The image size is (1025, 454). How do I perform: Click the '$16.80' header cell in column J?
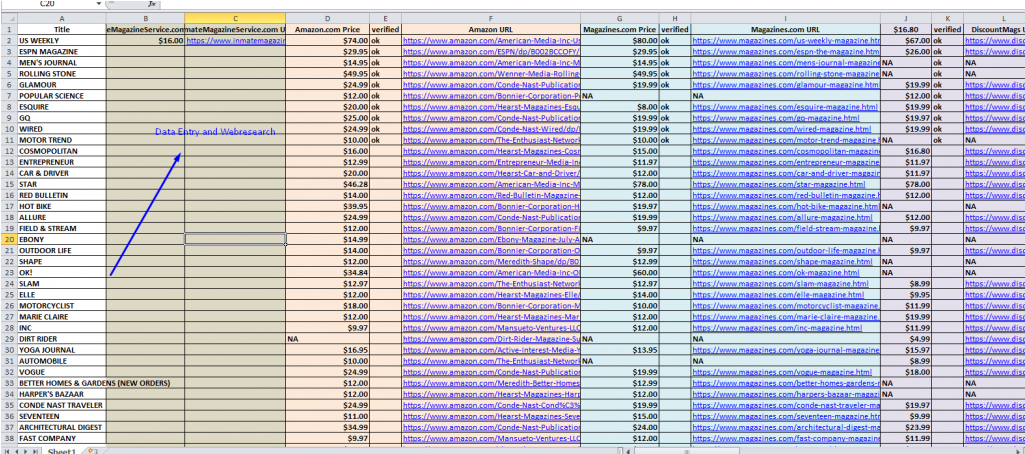[906, 29]
